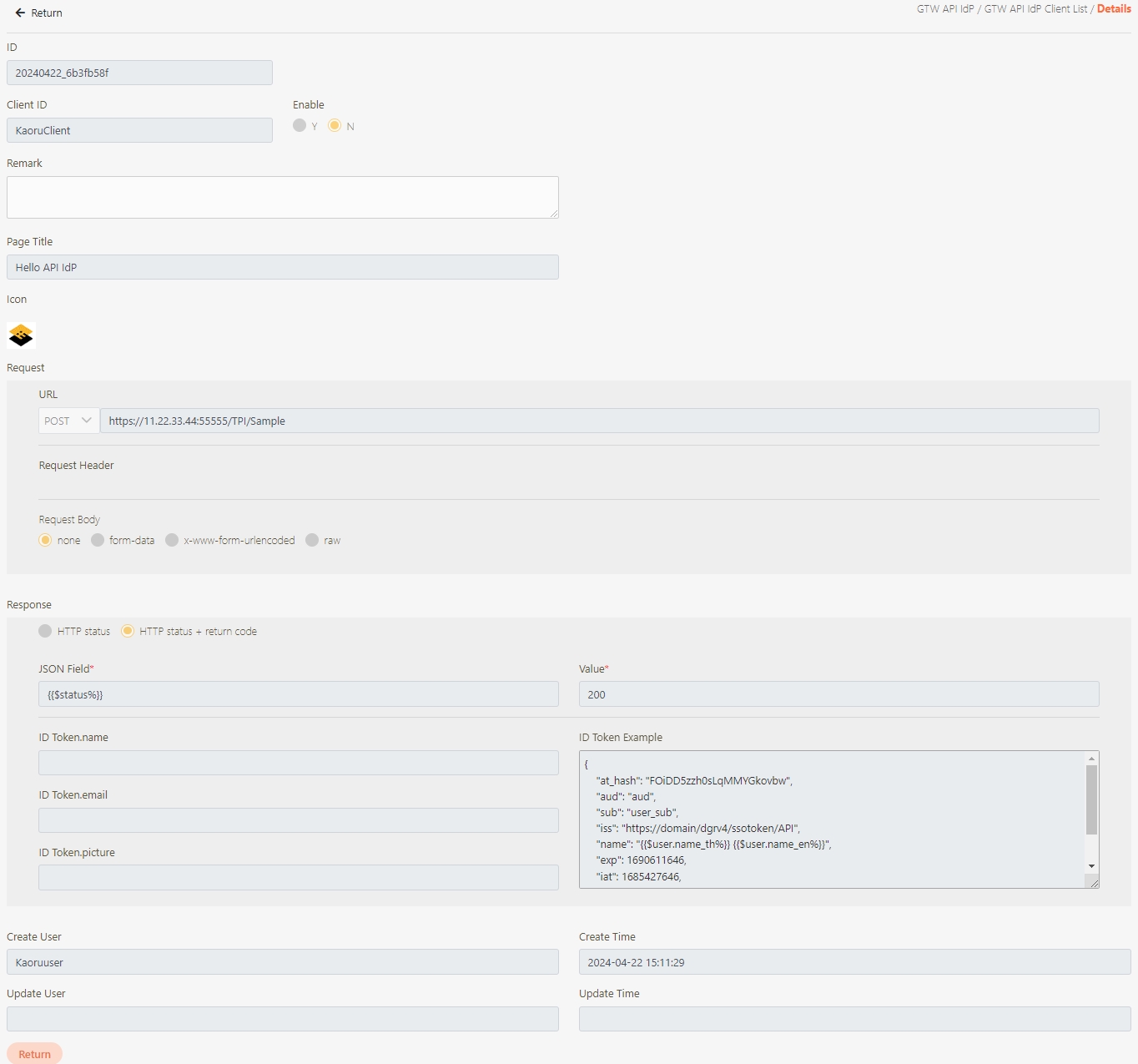The height and width of the screenshot is (1064, 1138).
Task: Open the POST method dropdown
Action: (x=68, y=421)
